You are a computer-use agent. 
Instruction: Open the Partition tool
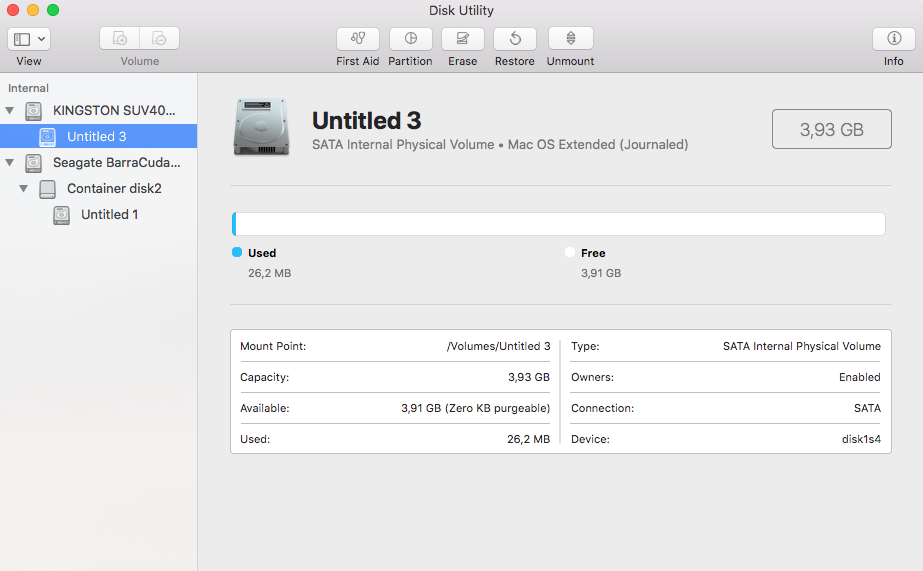[x=410, y=39]
